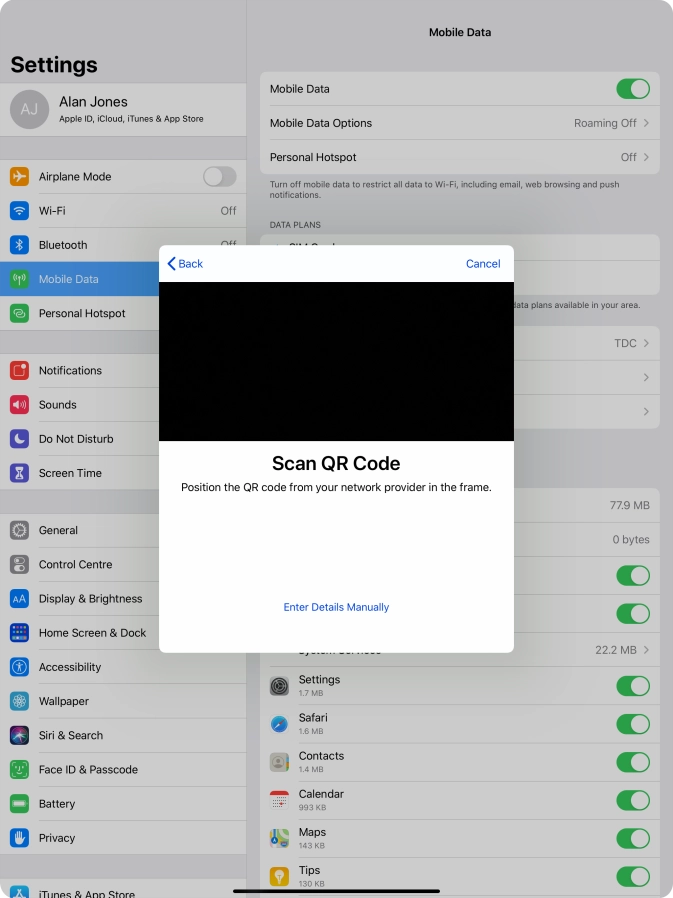Tap the black QR camera viewfinder
The image size is (673, 898).
click(x=336, y=361)
